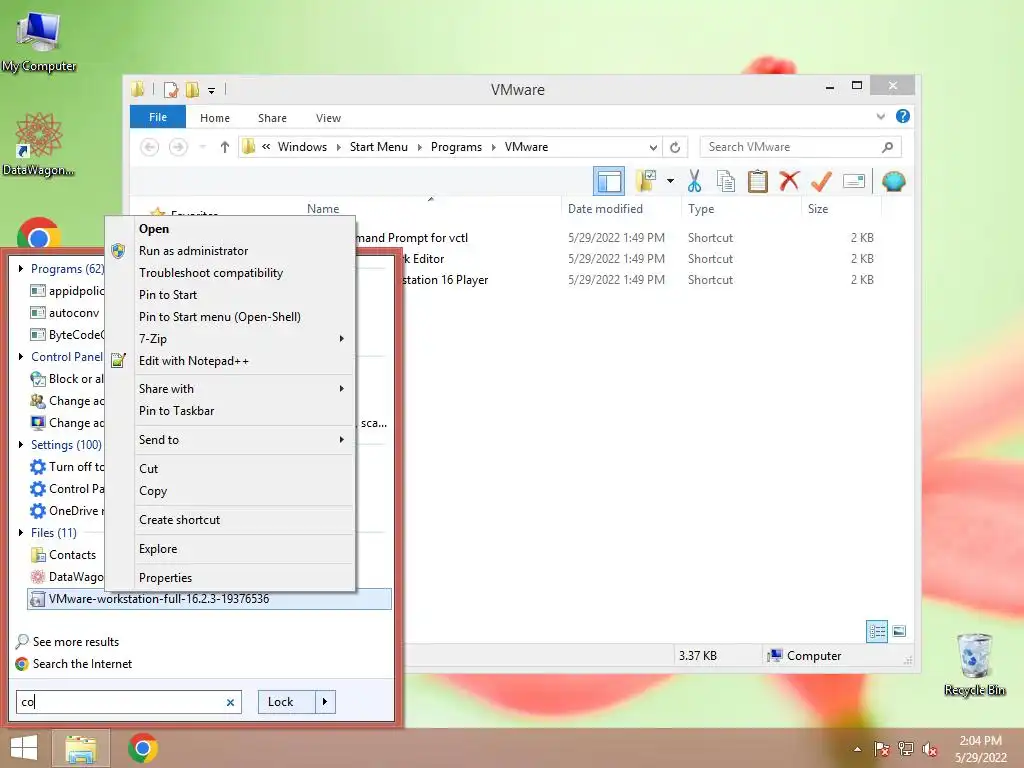1024x768 pixels.
Task: Open the View ribbon tab
Action: click(x=328, y=118)
